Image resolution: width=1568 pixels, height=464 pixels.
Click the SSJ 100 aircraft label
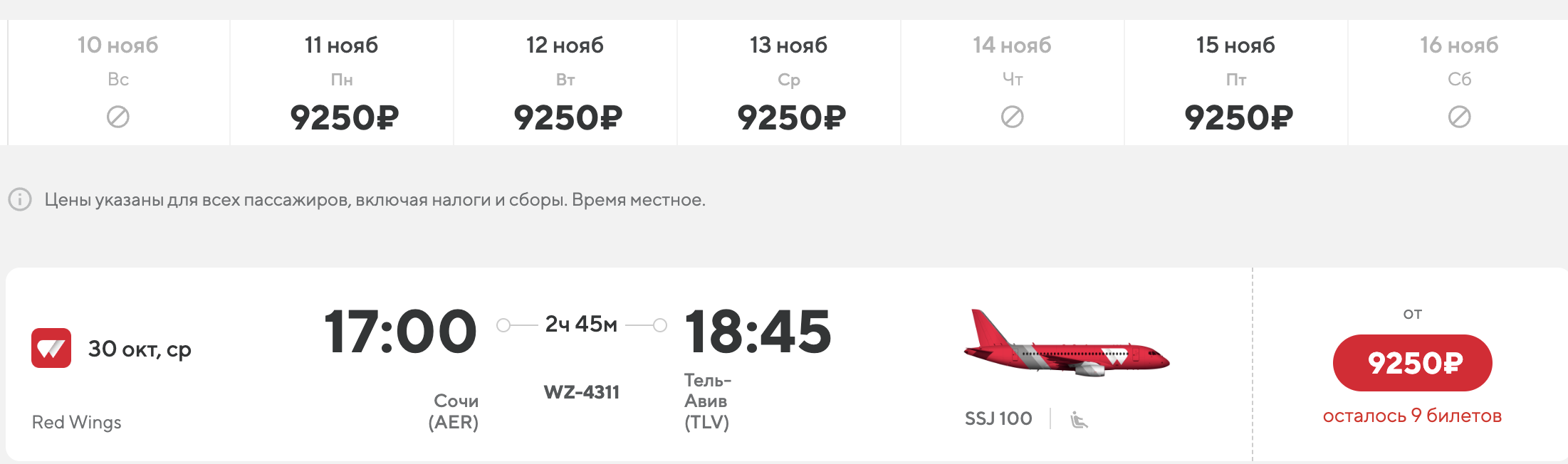(998, 418)
